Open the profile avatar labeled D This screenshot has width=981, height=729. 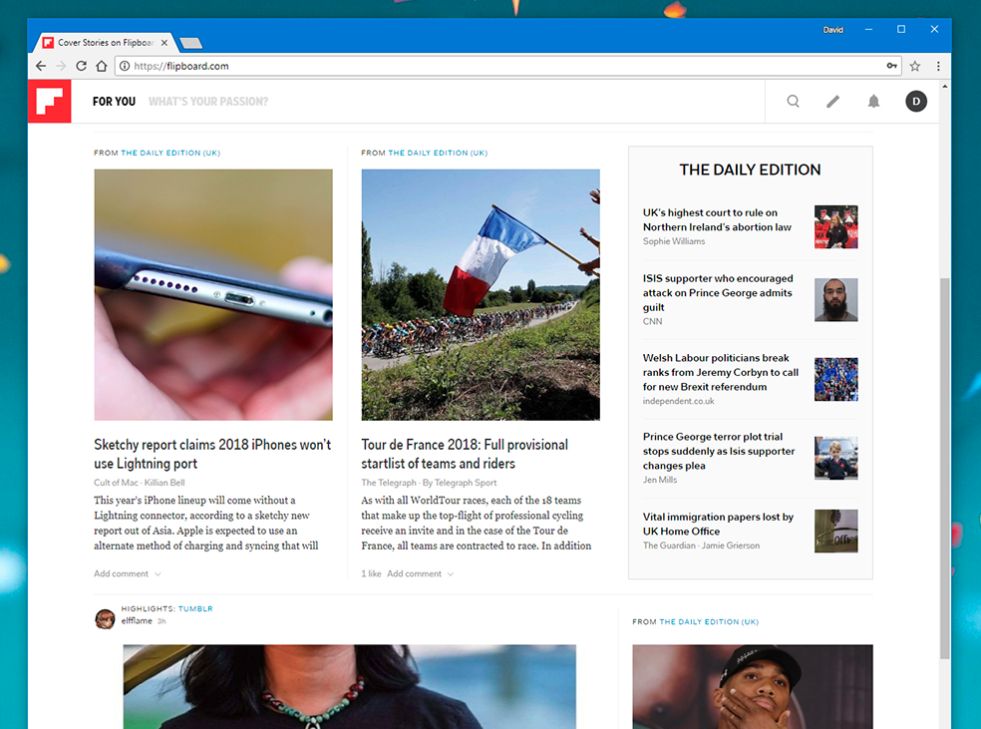[916, 101]
